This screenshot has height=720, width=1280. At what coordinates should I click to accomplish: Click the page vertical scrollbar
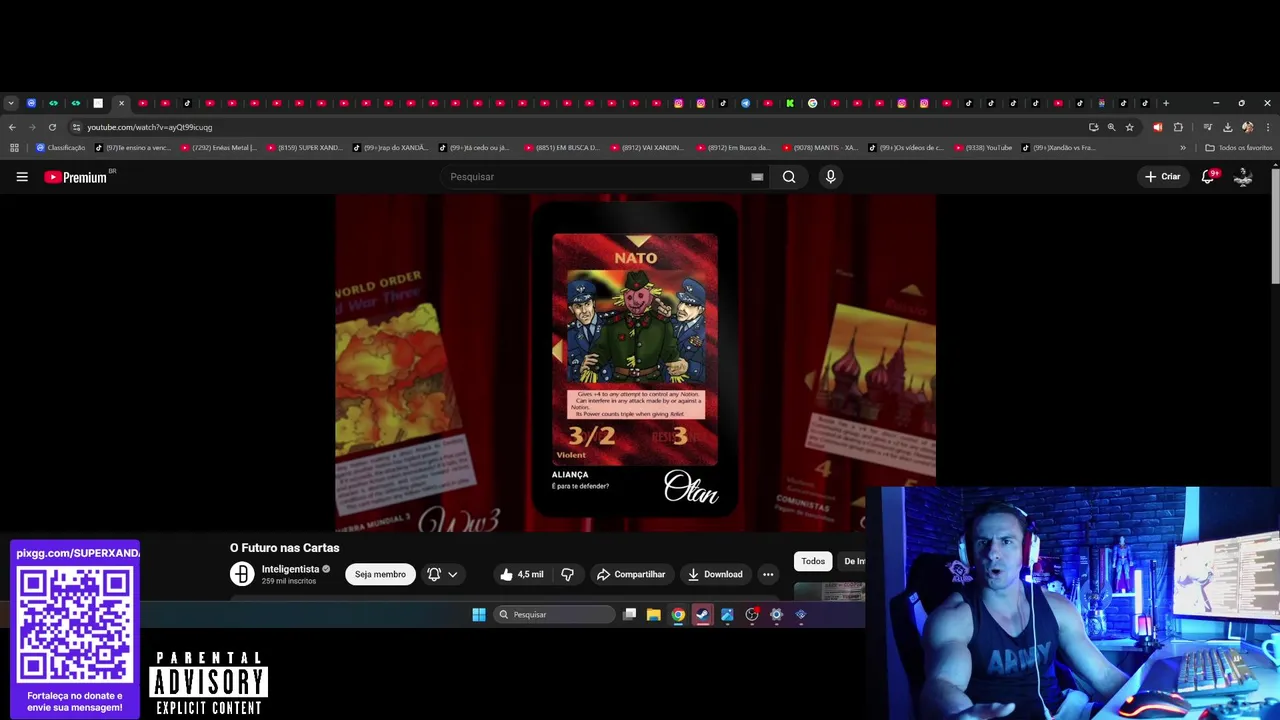[1275, 225]
